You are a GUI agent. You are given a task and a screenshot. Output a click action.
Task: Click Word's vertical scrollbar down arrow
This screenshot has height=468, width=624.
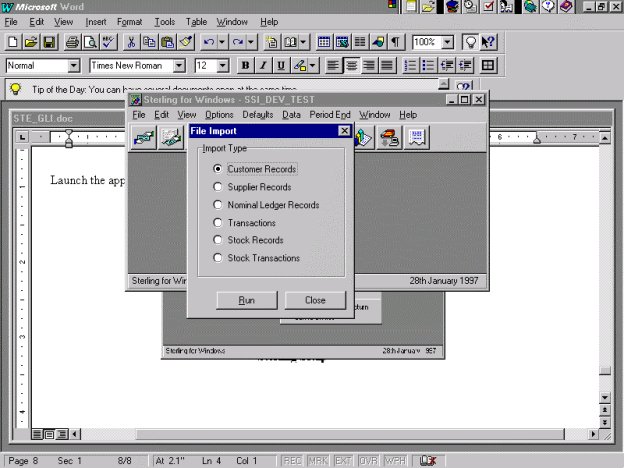(x=605, y=397)
